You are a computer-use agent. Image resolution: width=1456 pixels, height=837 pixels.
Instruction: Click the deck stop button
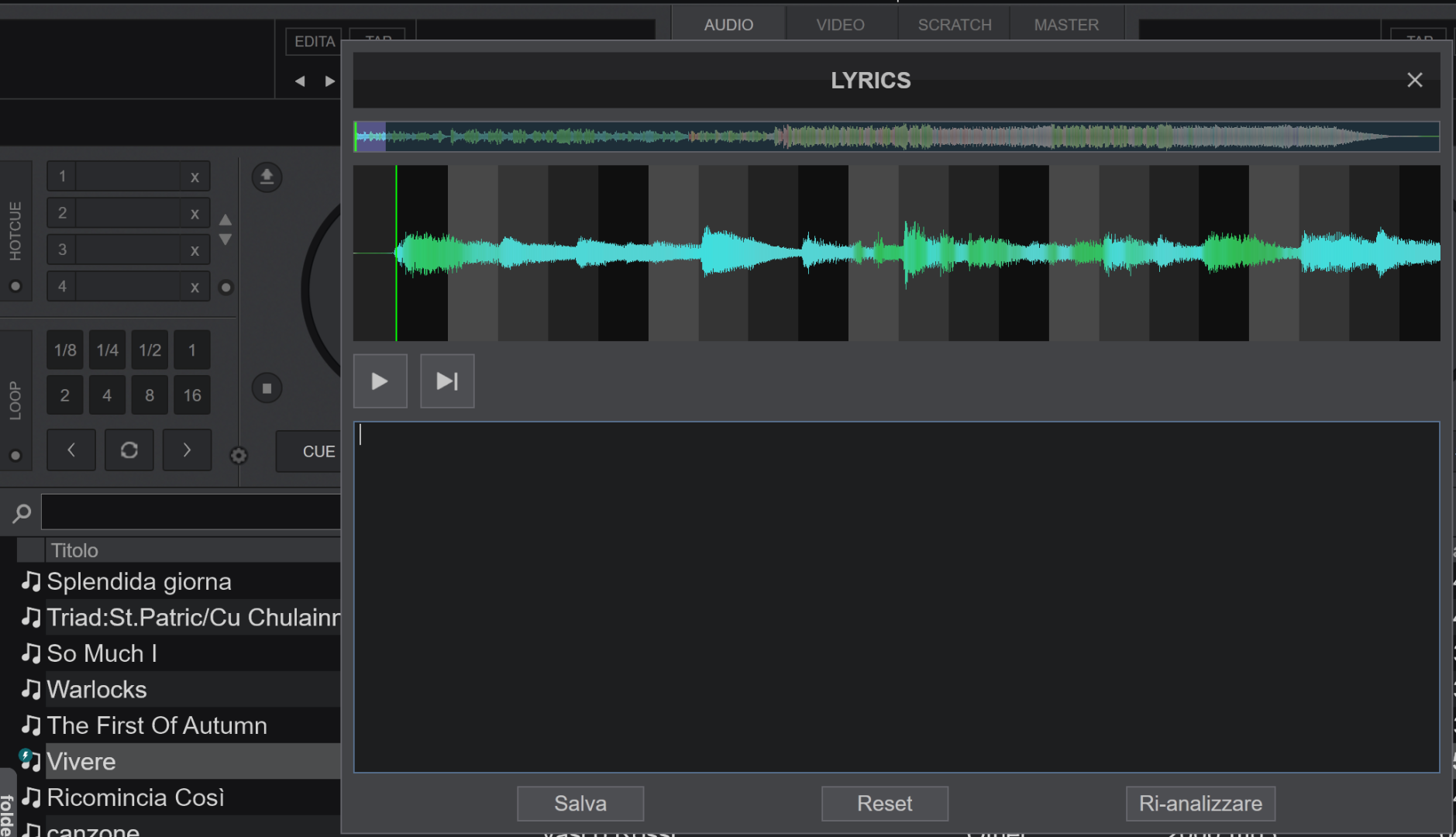tap(267, 388)
